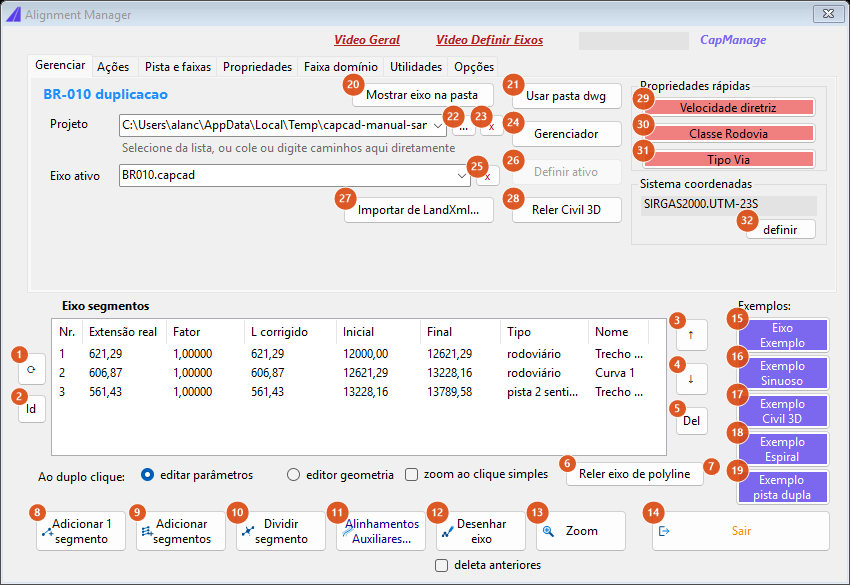Image resolution: width=850 pixels, height=585 pixels.
Task: Switch to Gerenciar tab
Action: pyautogui.click(x=60, y=66)
